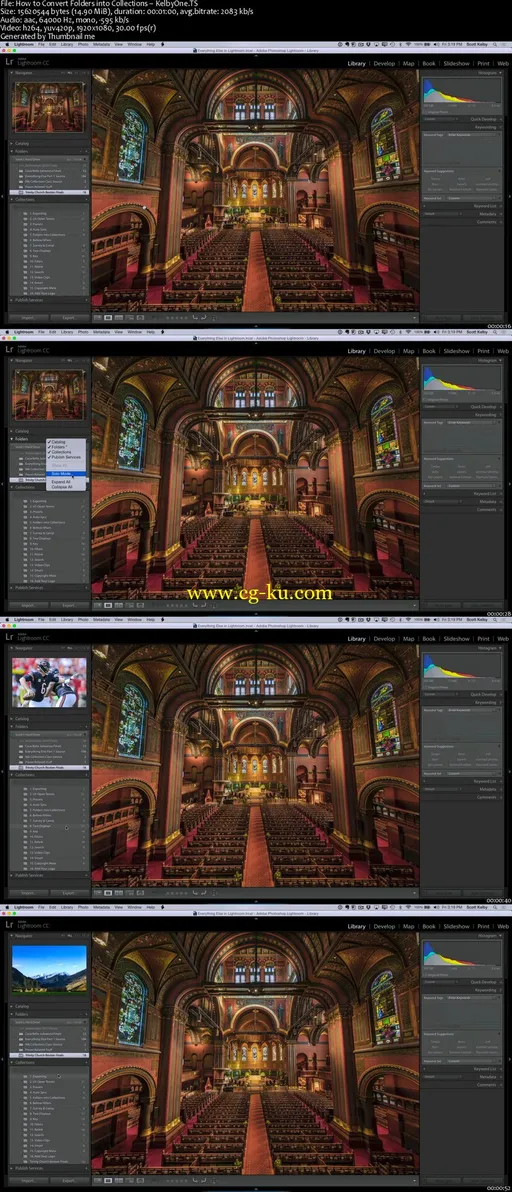
Task: Click football player Navigator thumbnail in 00:00:40 frame
Action: 49,683
